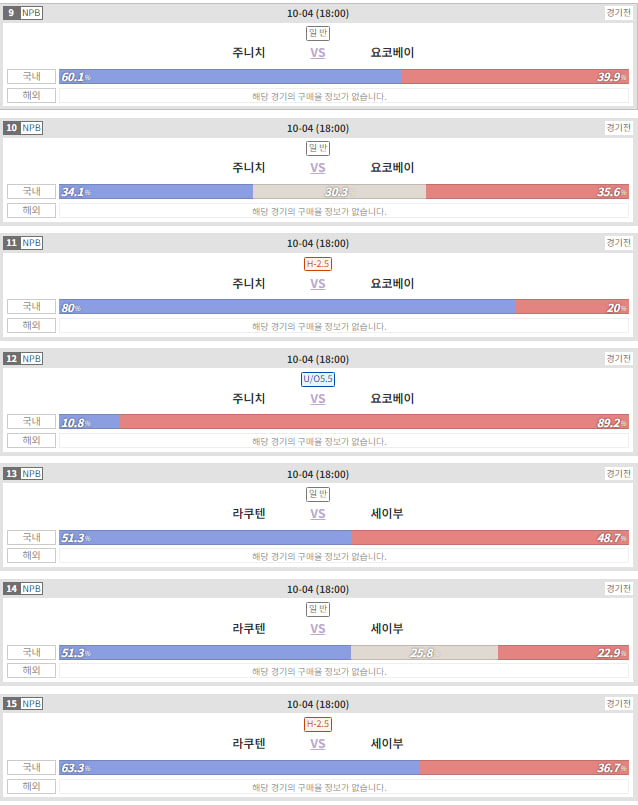
Task: Click the U/O 5.5 badge in match 12
Action: point(318,379)
